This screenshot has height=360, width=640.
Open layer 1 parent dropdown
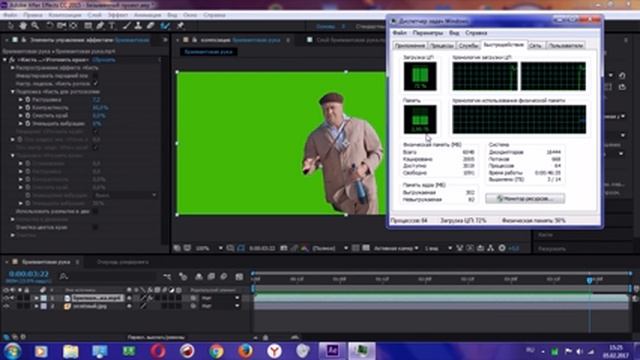[x=220, y=298]
